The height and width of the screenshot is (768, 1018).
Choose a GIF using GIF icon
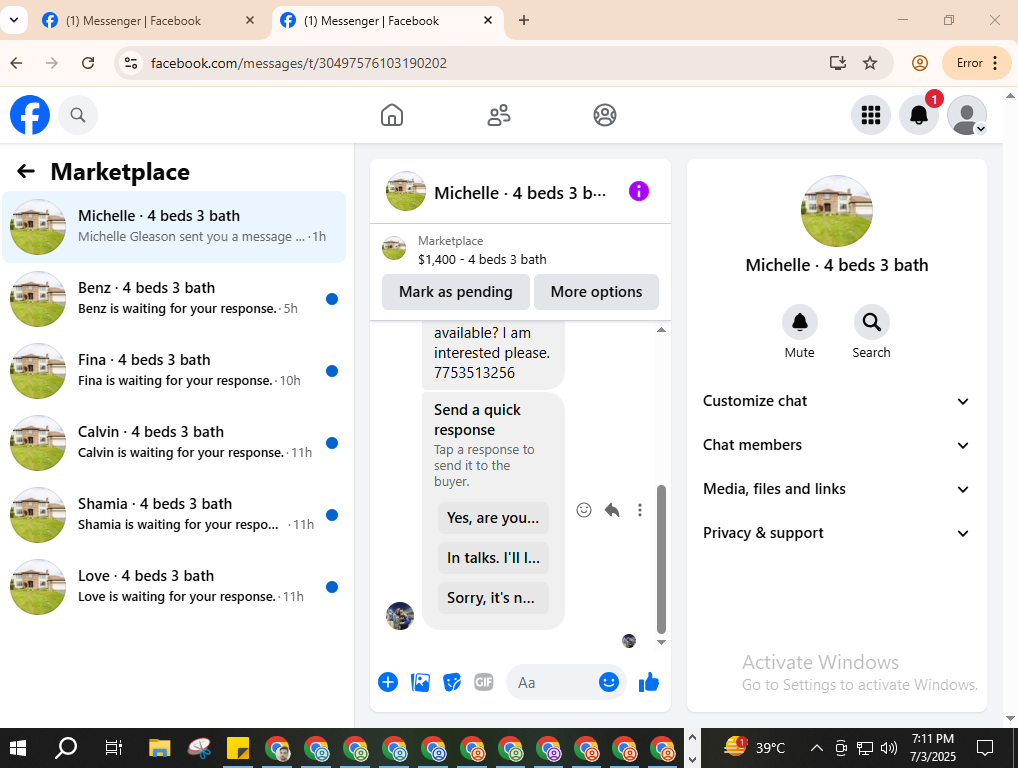484,682
